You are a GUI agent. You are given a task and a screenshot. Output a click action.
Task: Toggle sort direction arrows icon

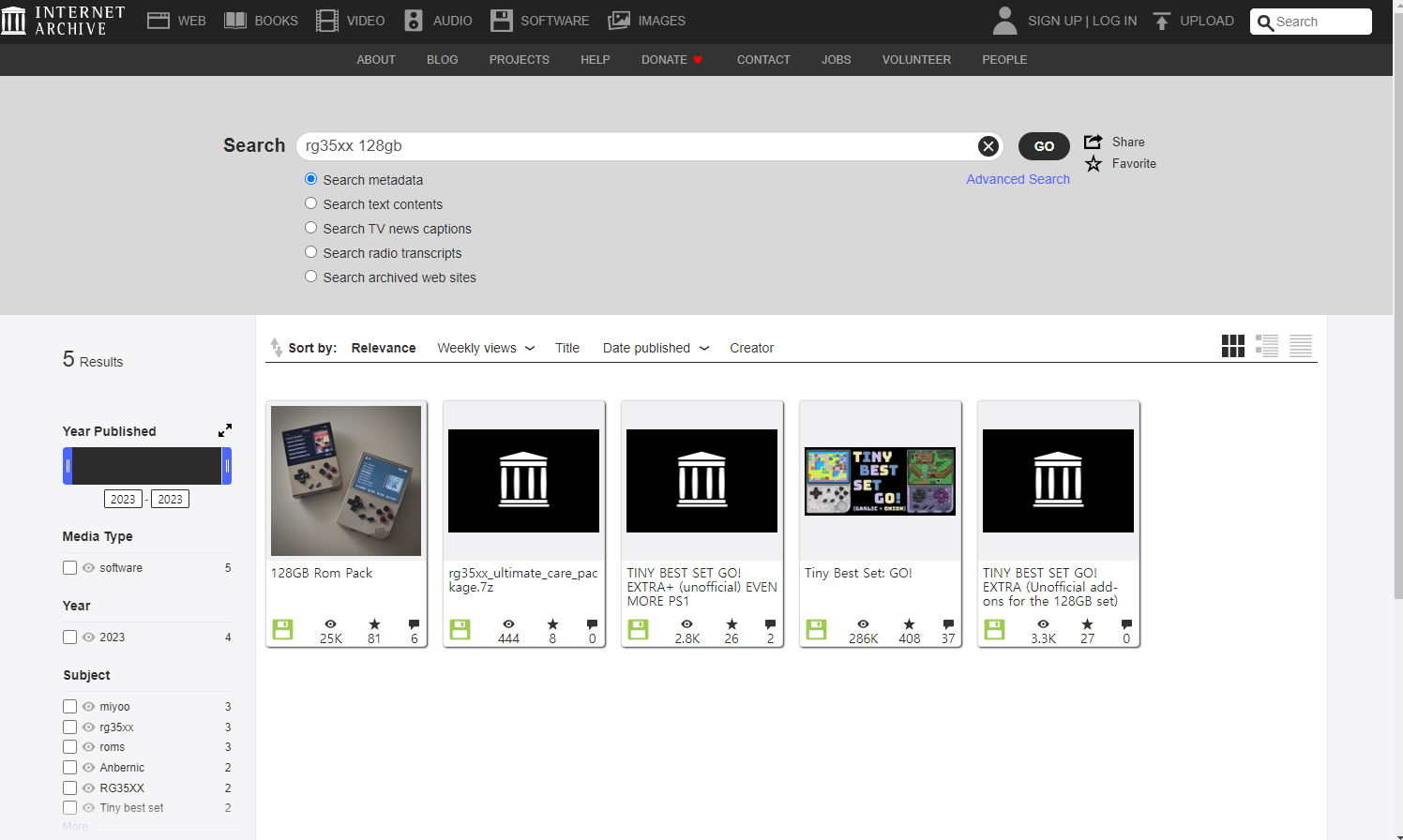[276, 348]
